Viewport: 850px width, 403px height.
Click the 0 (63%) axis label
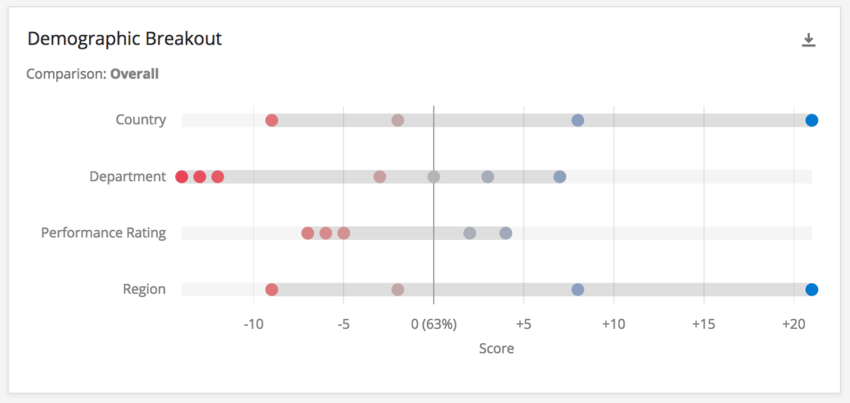tap(434, 324)
